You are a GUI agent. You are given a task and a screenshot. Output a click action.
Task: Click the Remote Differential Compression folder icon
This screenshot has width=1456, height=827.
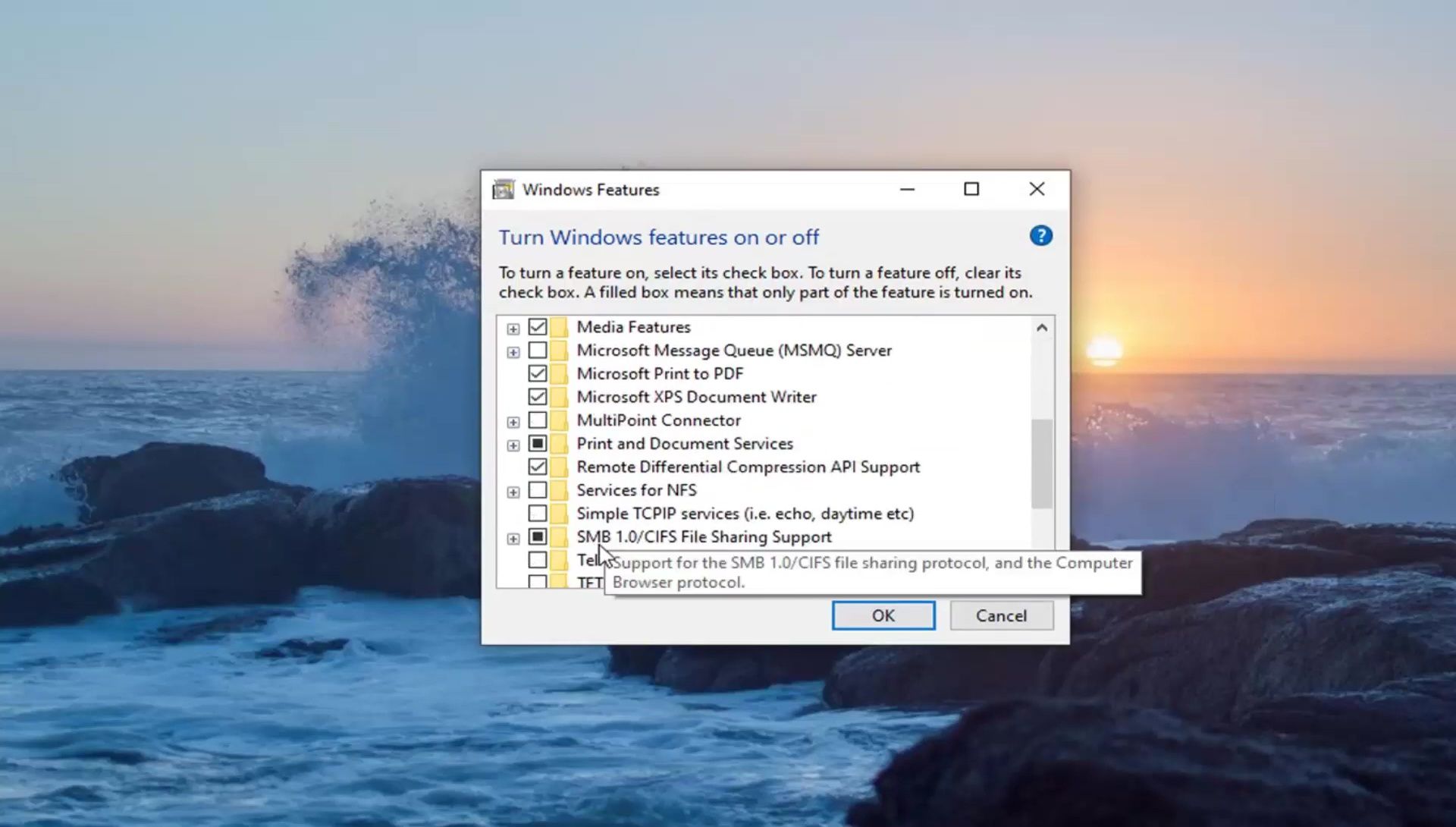point(559,467)
